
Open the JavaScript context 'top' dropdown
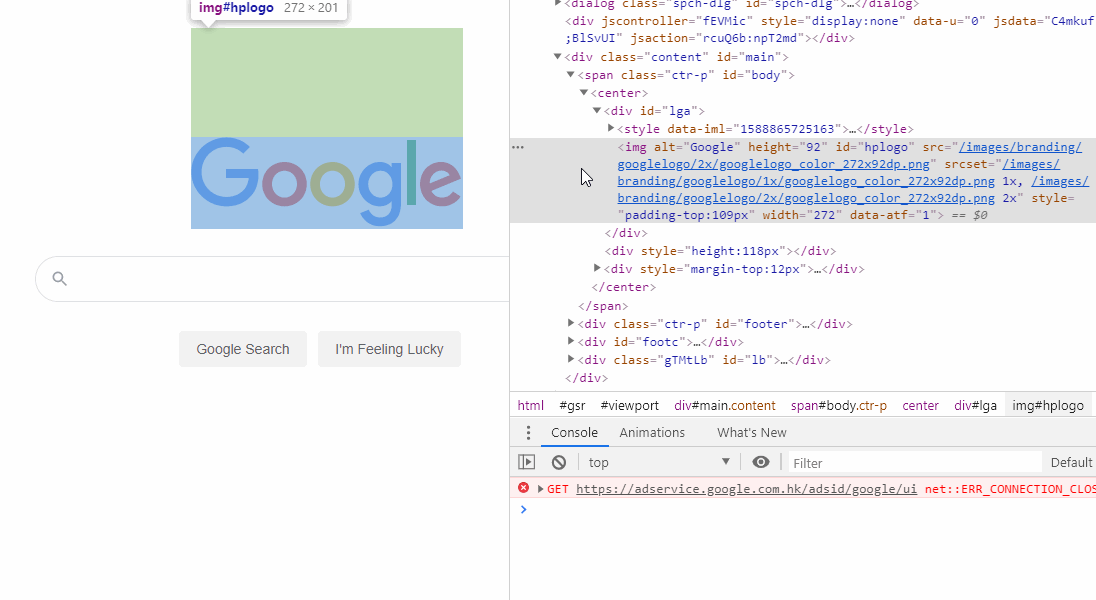[658, 462]
